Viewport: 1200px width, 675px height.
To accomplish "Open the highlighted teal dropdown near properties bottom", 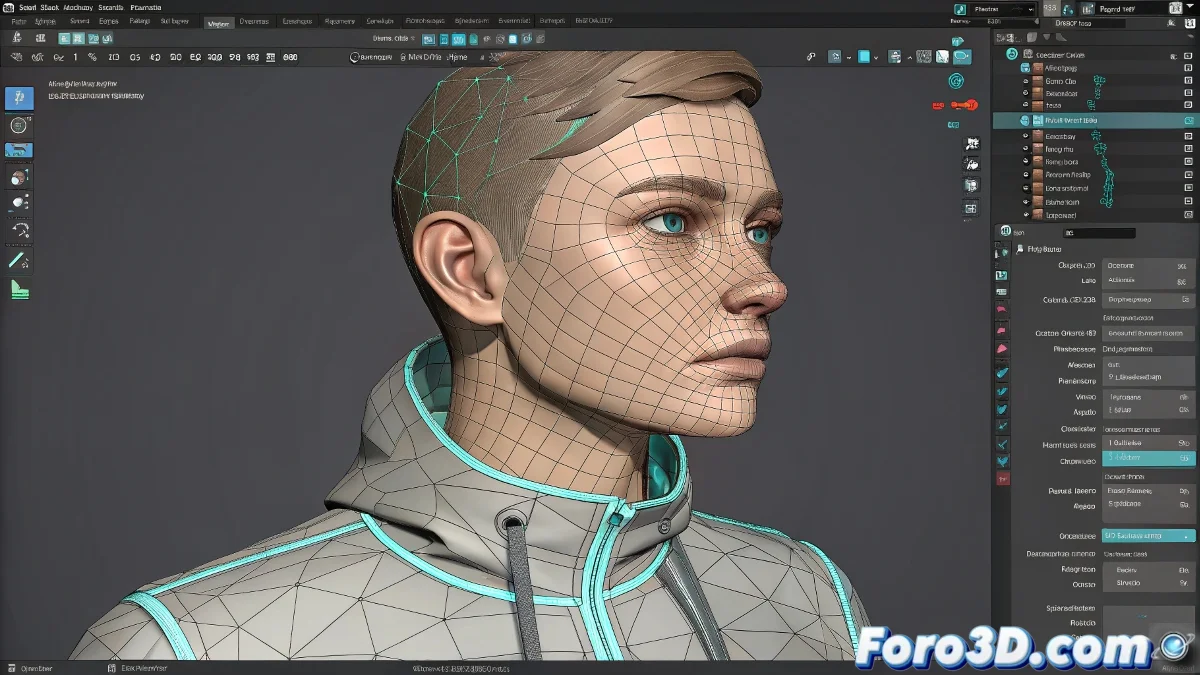I will 1148,536.
